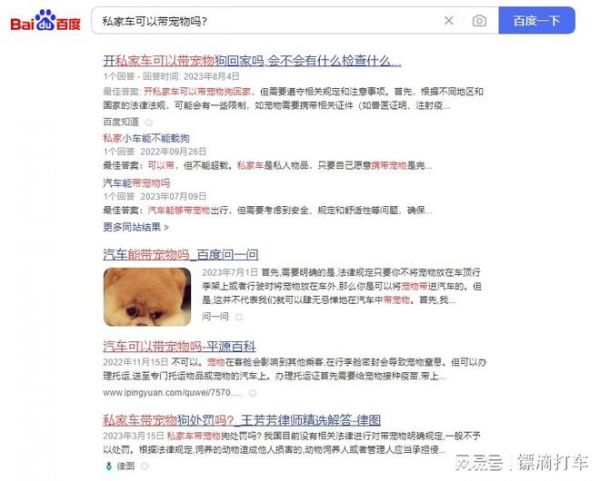Viewport: 600px width, 481px height.
Task: Click the Baidu logo
Action: pyautogui.click(x=45, y=21)
